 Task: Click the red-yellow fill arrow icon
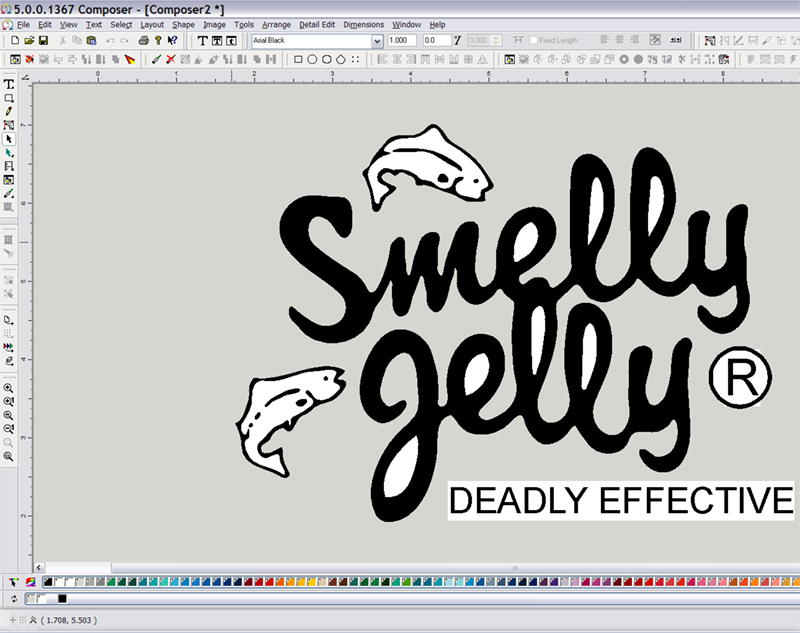(x=130, y=60)
